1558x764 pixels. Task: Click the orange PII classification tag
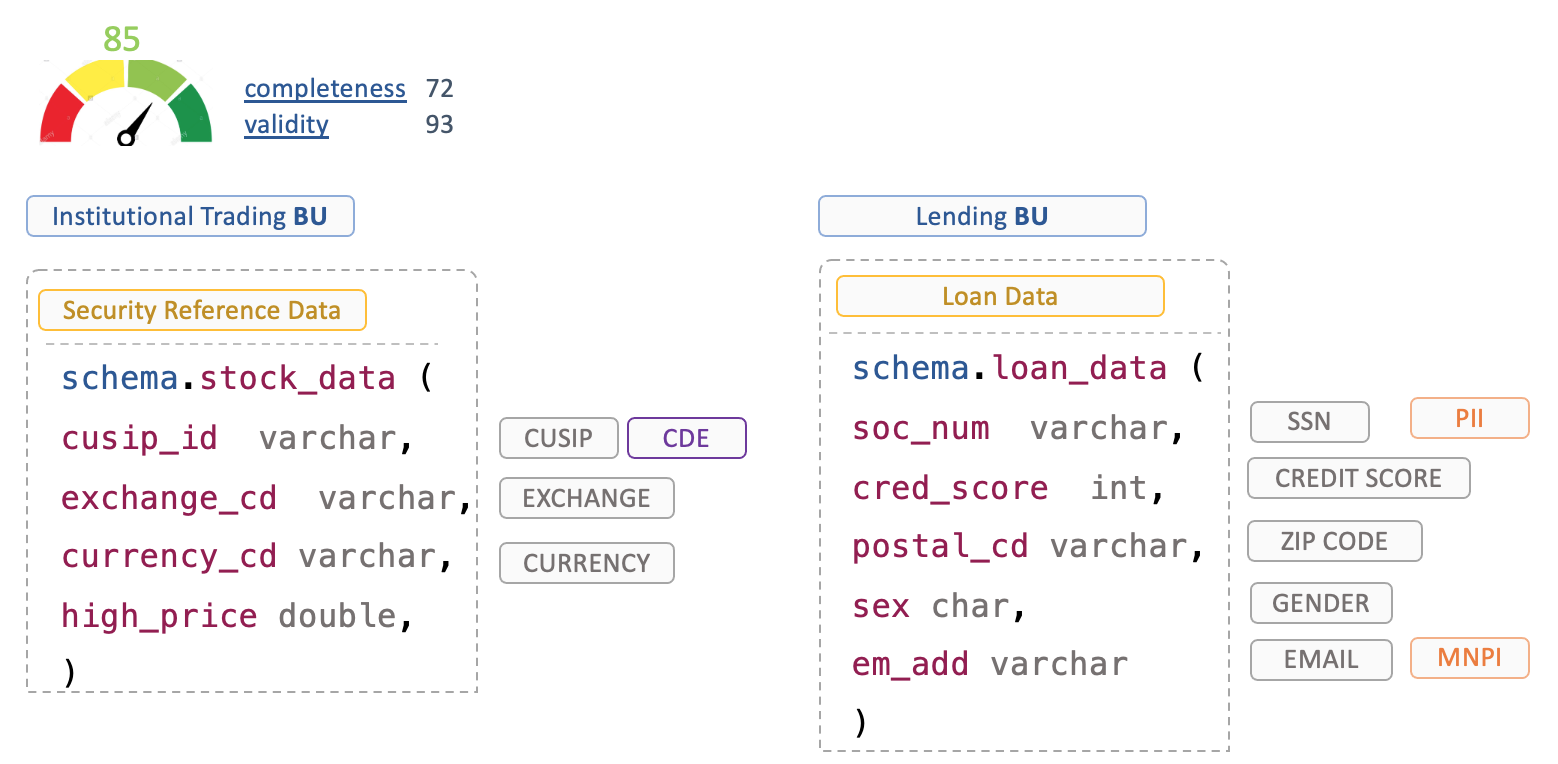click(1469, 418)
